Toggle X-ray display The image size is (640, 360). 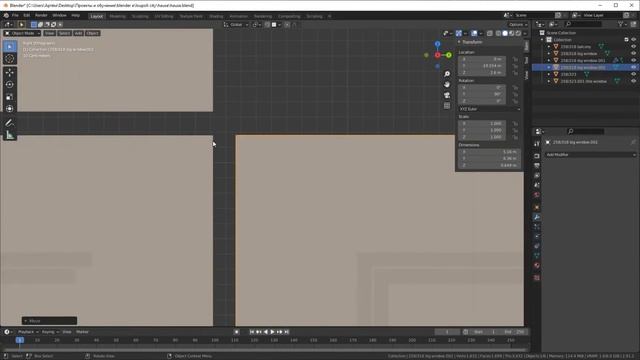[490, 33]
